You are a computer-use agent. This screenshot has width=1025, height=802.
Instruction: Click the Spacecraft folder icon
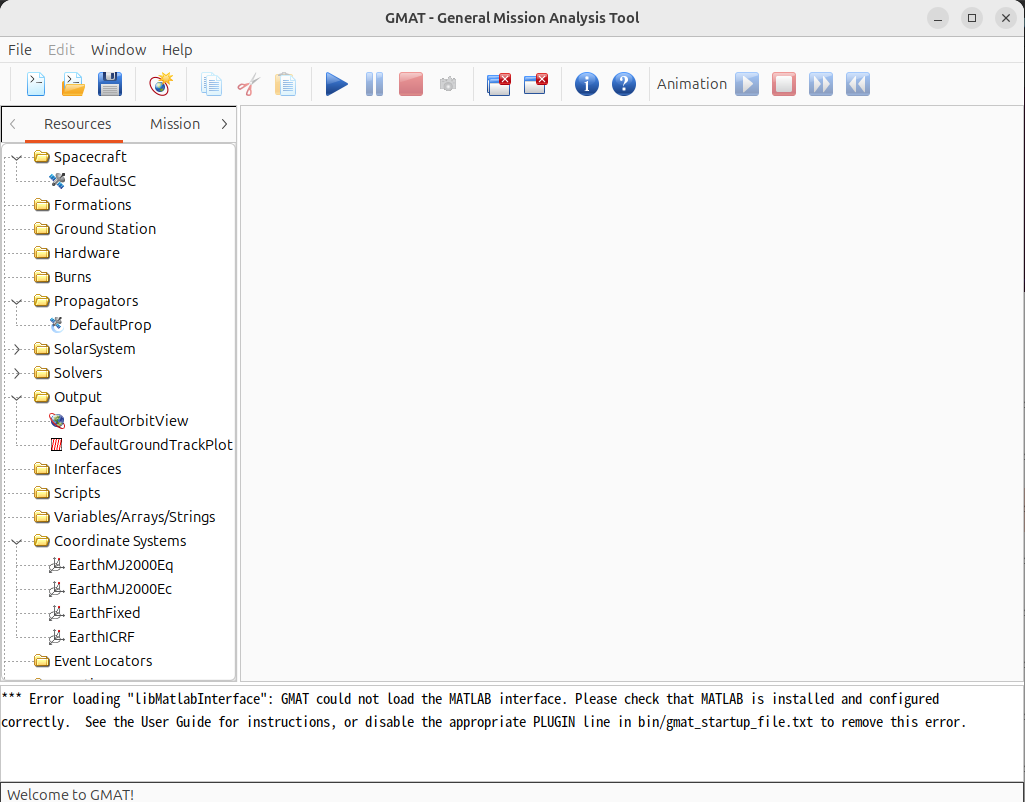tap(42, 157)
